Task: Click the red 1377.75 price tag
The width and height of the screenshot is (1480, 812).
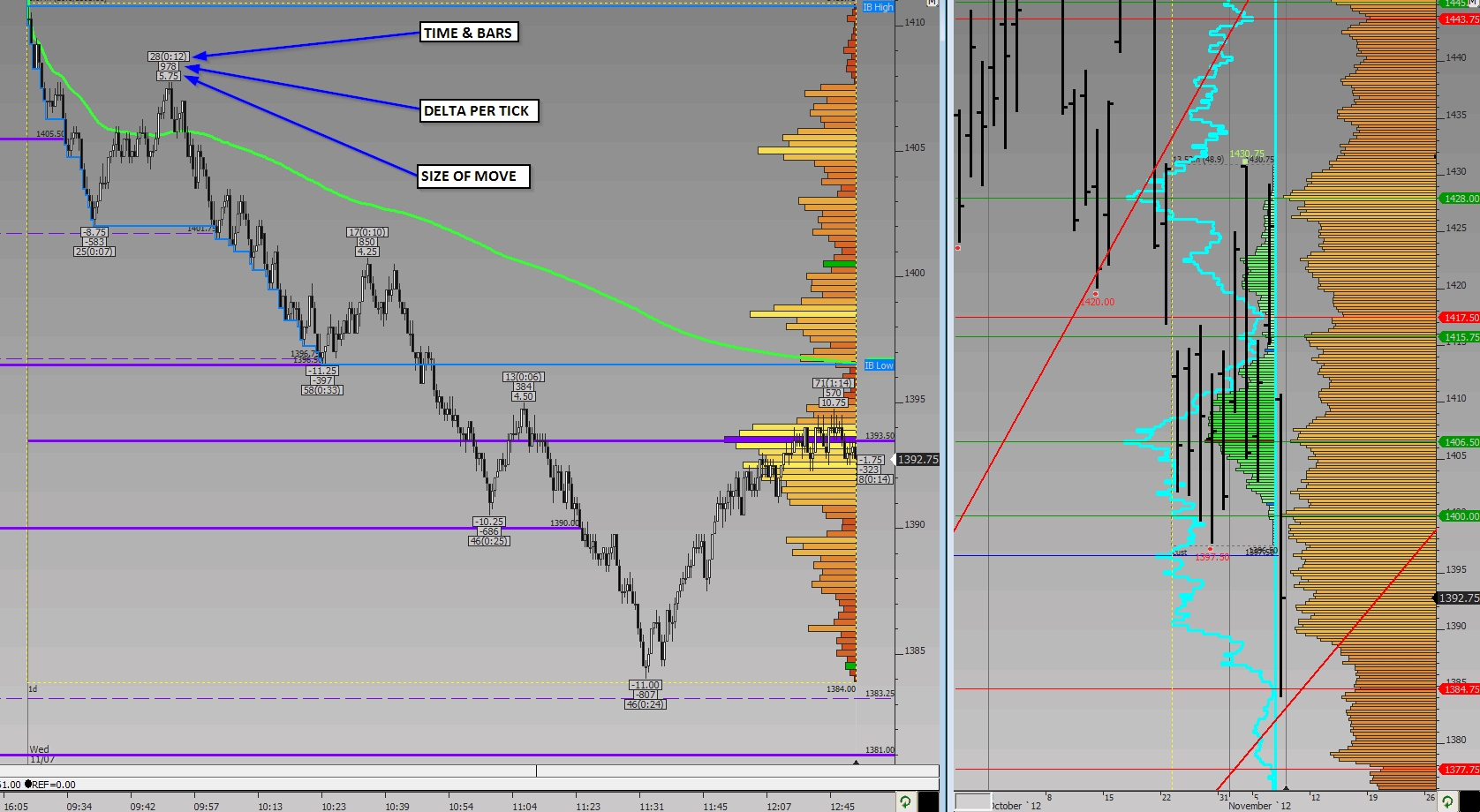Action: coord(1459,770)
